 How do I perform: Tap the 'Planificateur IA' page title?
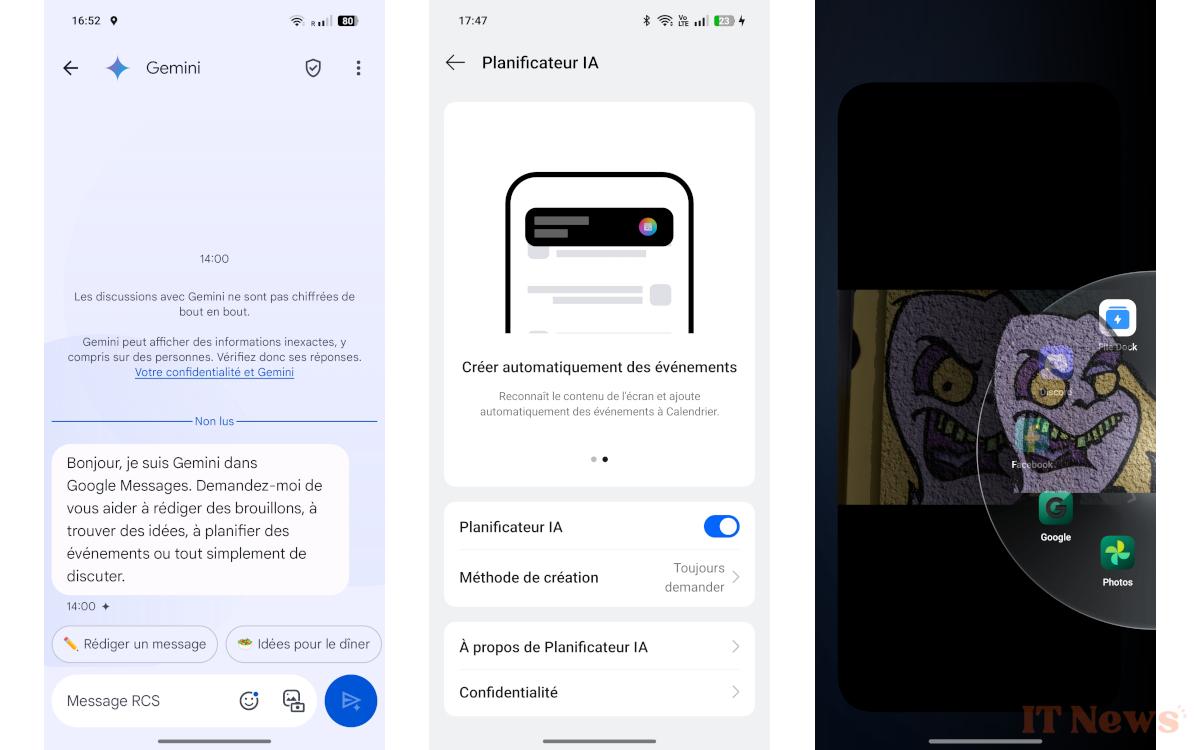click(x=540, y=62)
